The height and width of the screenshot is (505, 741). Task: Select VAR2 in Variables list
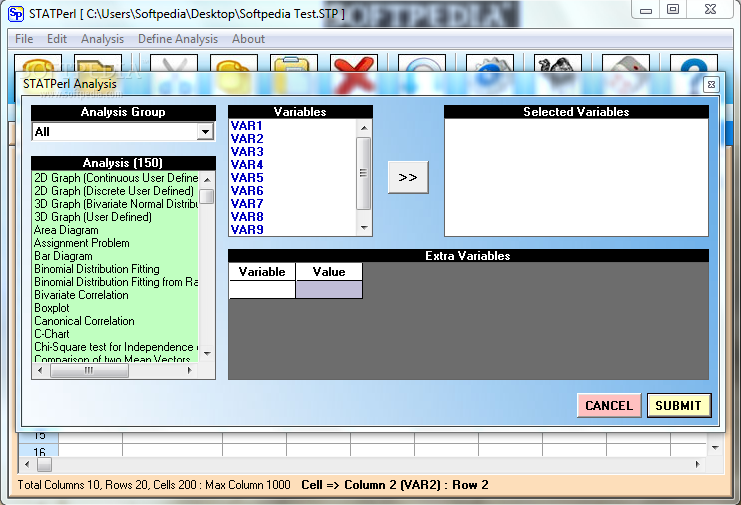247,139
